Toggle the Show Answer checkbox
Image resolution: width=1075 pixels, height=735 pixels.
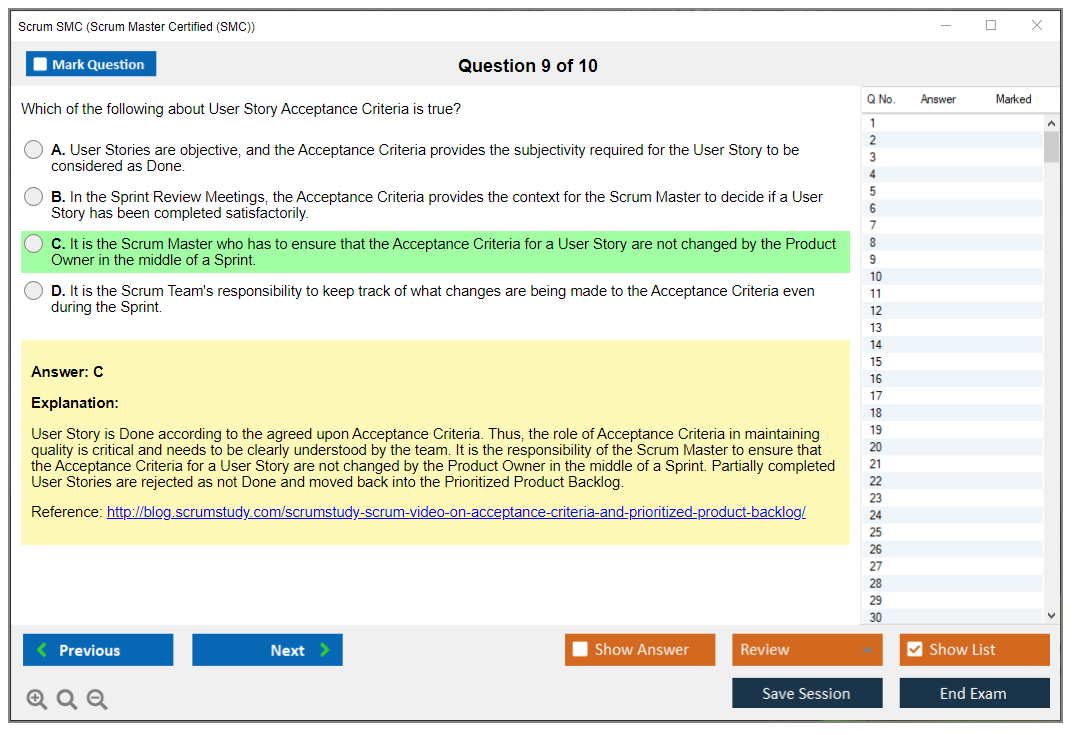[581, 650]
